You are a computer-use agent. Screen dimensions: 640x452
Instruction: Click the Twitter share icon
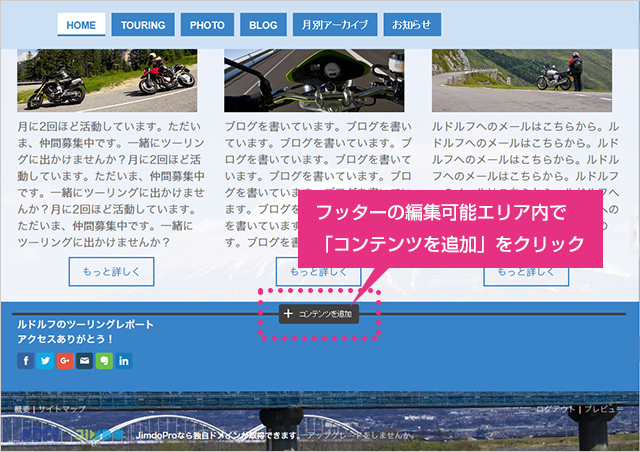pos(45,361)
